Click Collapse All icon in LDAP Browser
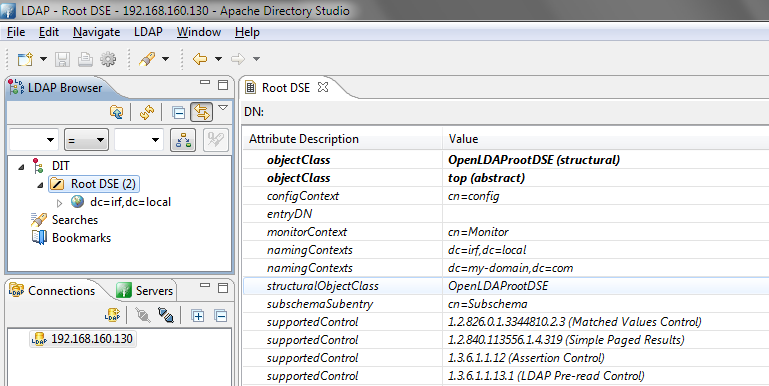Screen dimensions: 769x386 coord(179,113)
